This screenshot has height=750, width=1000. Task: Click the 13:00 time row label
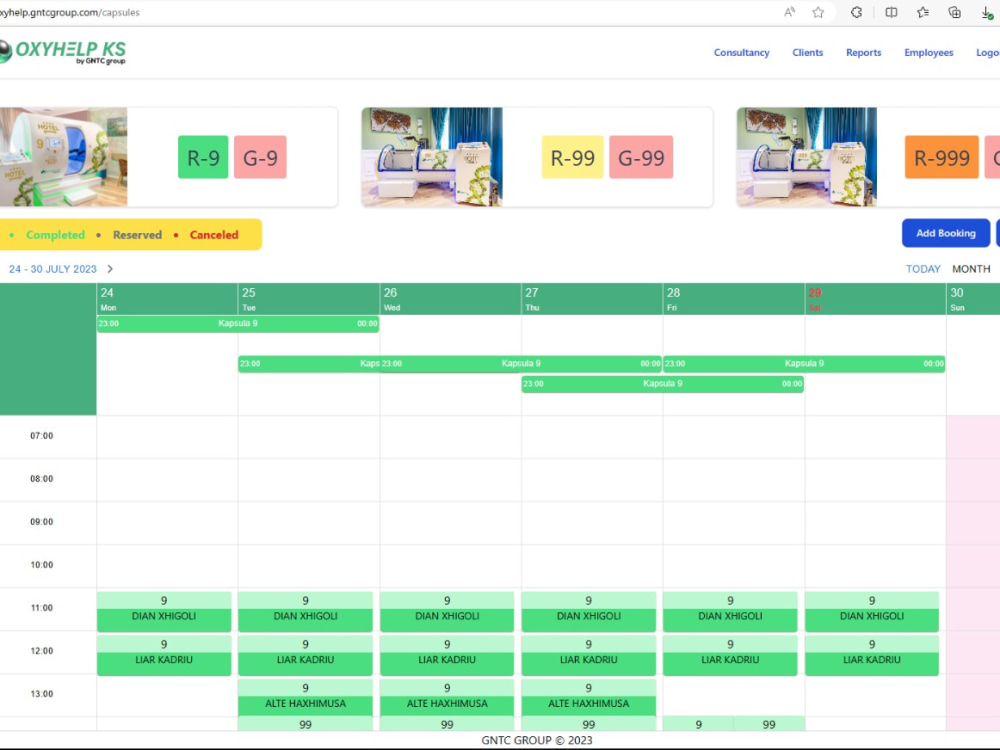tap(41, 693)
